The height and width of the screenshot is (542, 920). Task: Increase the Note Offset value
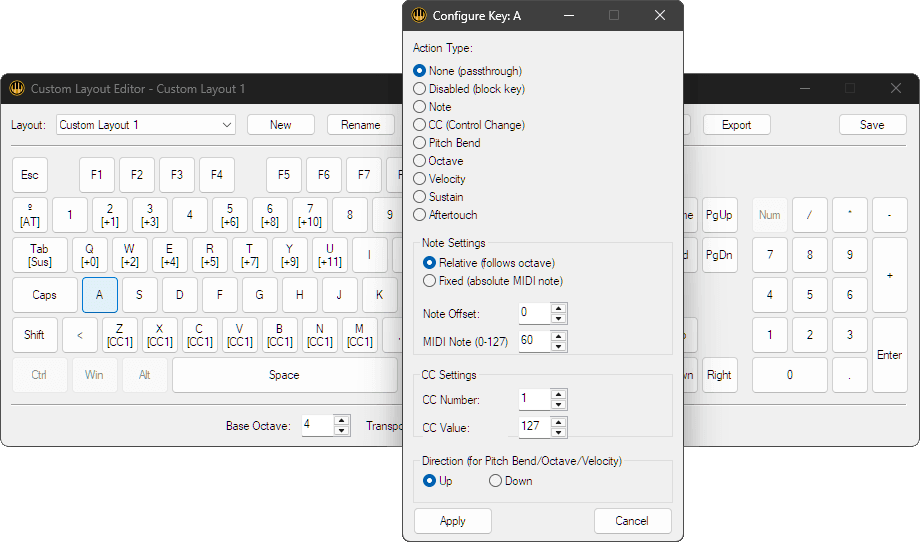tap(559, 309)
